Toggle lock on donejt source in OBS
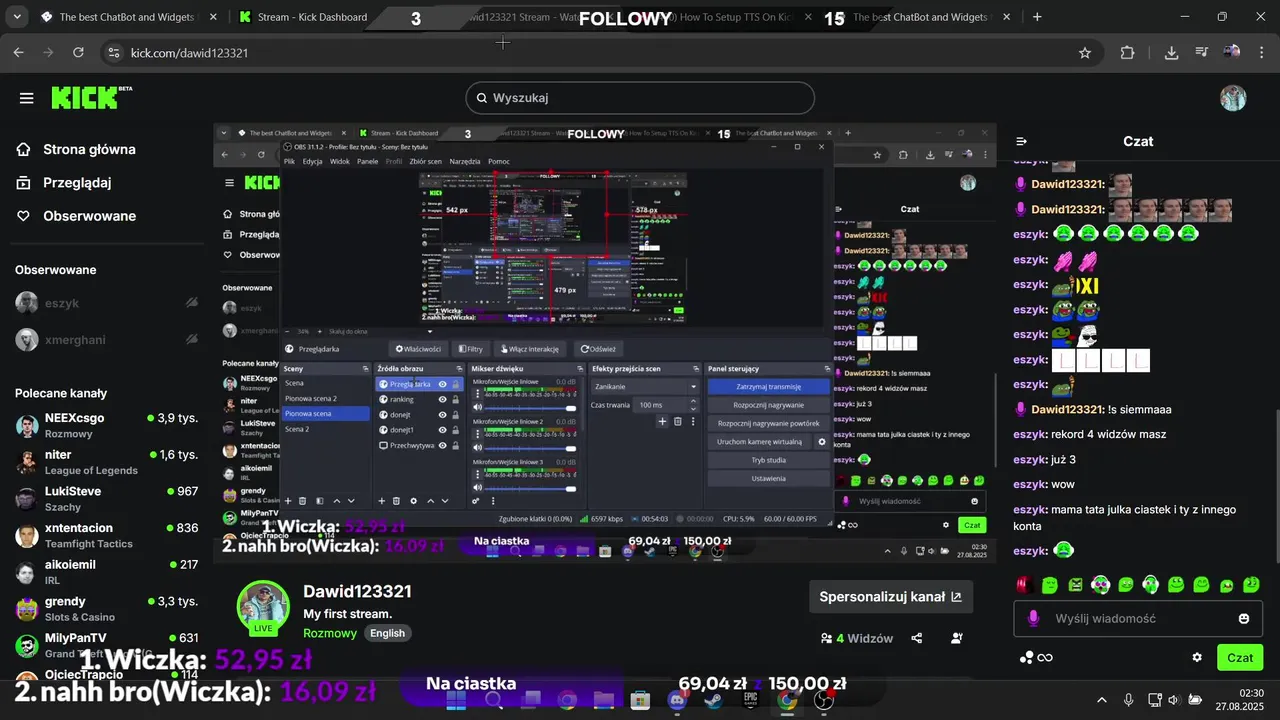Screen dimensions: 1280x720 point(456,414)
